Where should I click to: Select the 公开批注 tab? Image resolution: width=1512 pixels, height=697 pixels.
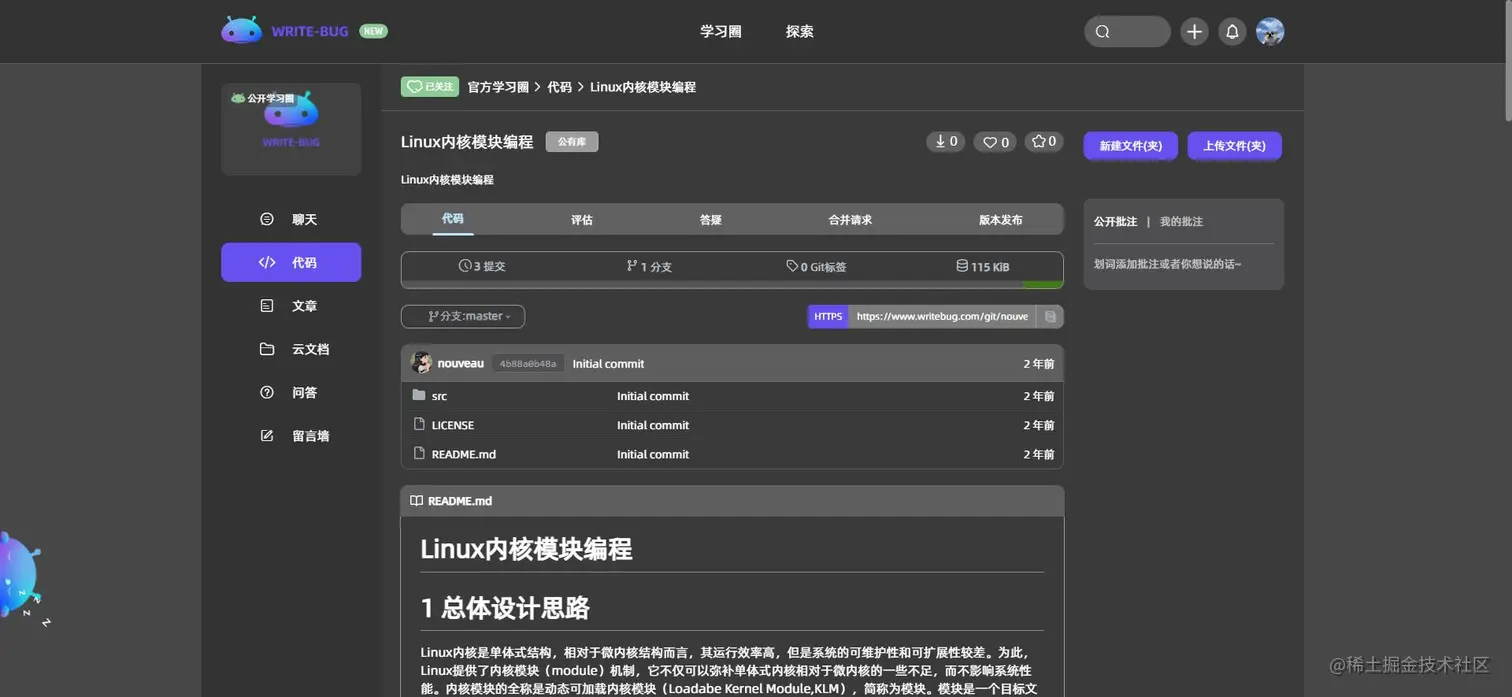click(x=1115, y=222)
